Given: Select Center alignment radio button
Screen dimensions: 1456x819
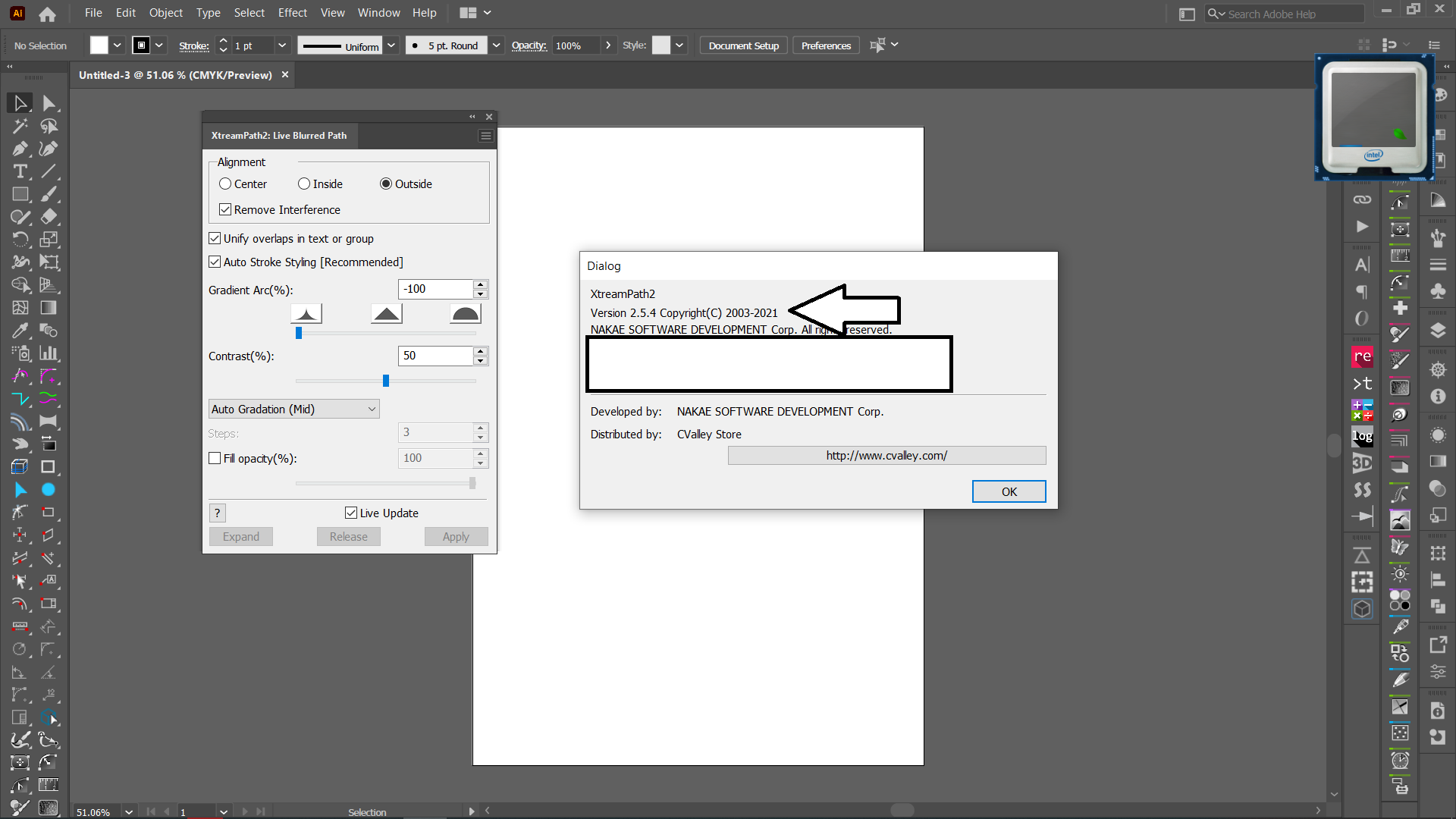Looking at the screenshot, I should point(225,184).
